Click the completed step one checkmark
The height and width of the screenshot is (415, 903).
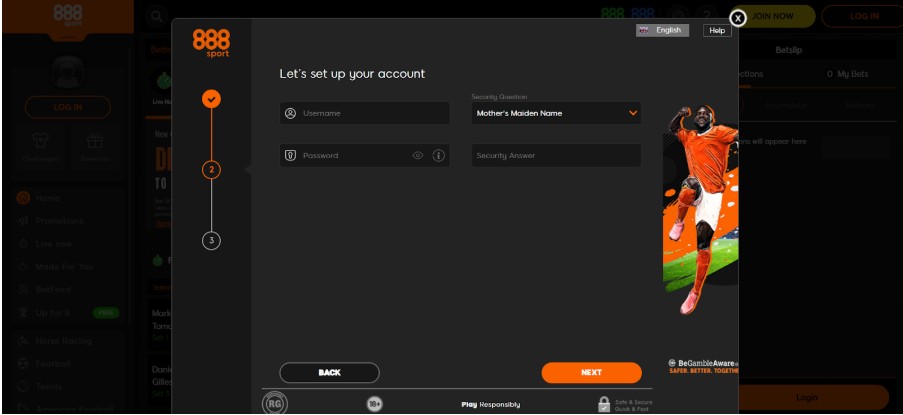pyautogui.click(x=211, y=98)
